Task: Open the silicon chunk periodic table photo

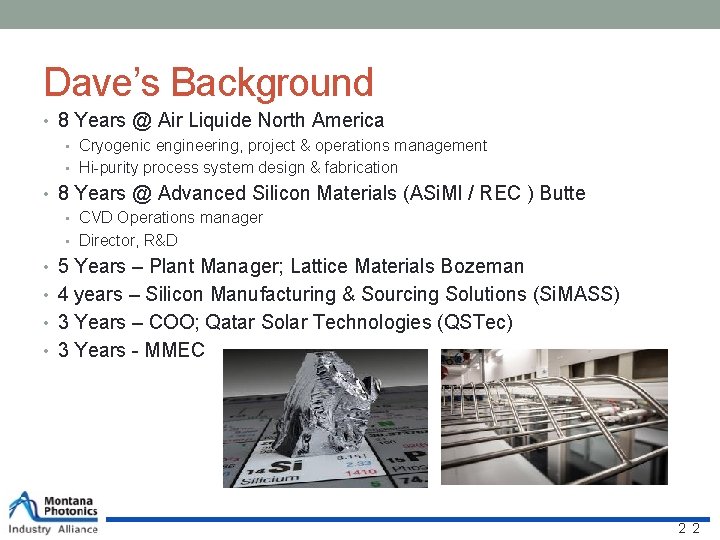Action: click(325, 418)
